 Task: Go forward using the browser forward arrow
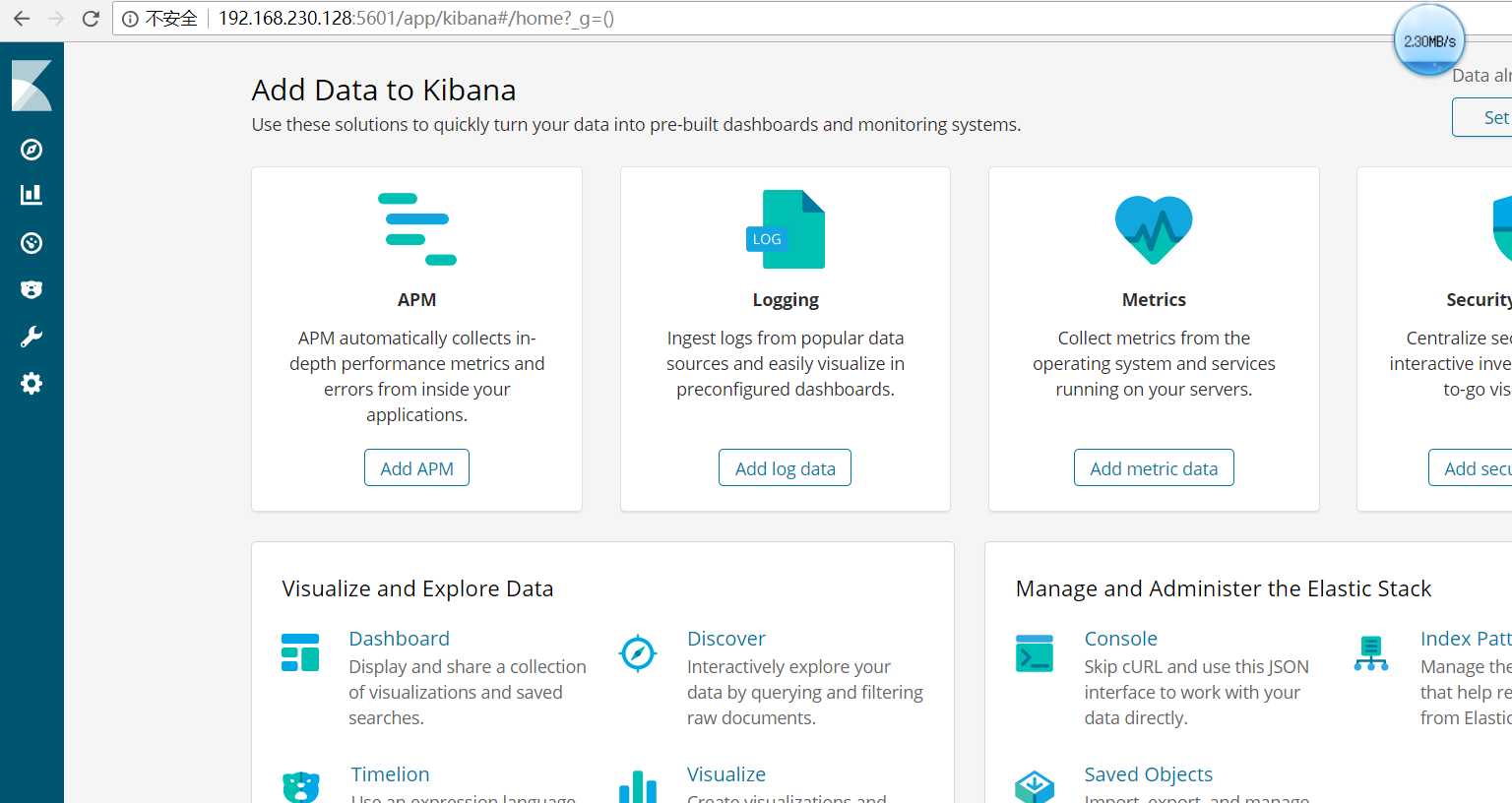click(x=56, y=19)
